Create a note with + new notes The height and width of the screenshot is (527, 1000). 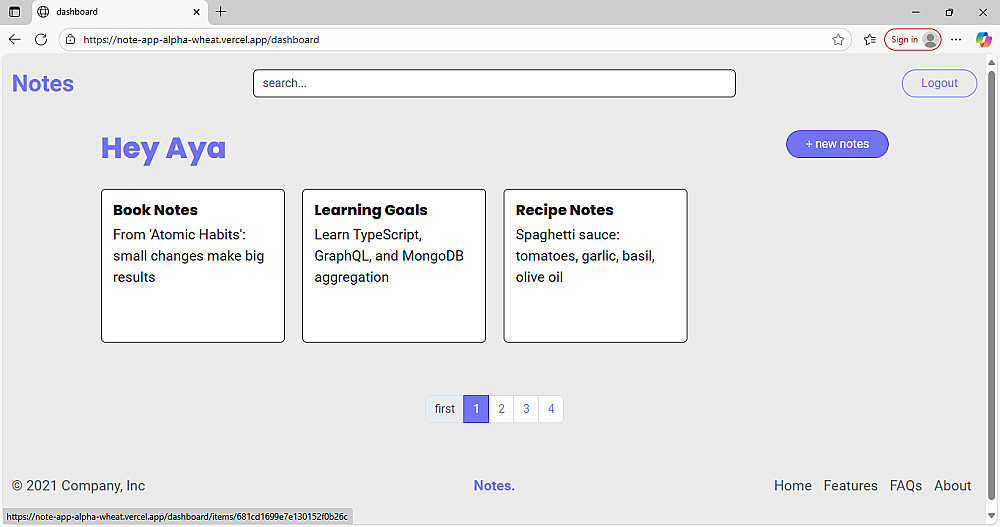click(x=837, y=144)
